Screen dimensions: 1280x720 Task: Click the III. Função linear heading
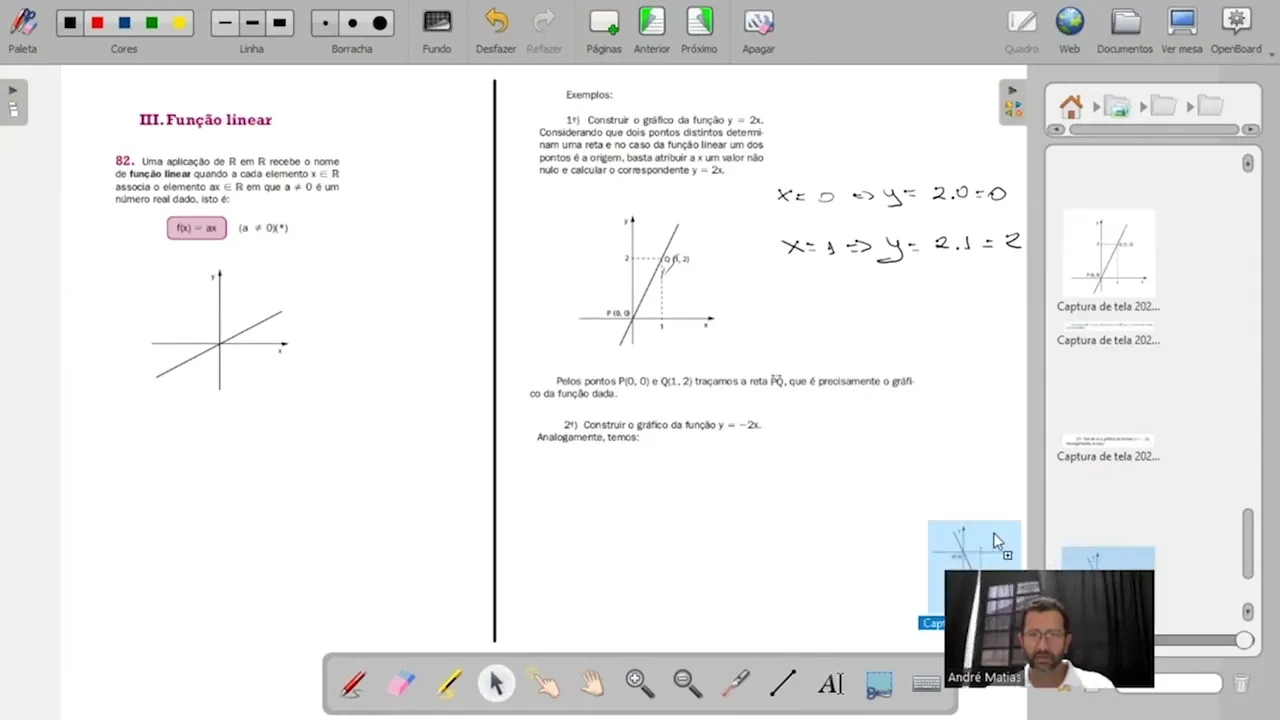click(x=205, y=120)
